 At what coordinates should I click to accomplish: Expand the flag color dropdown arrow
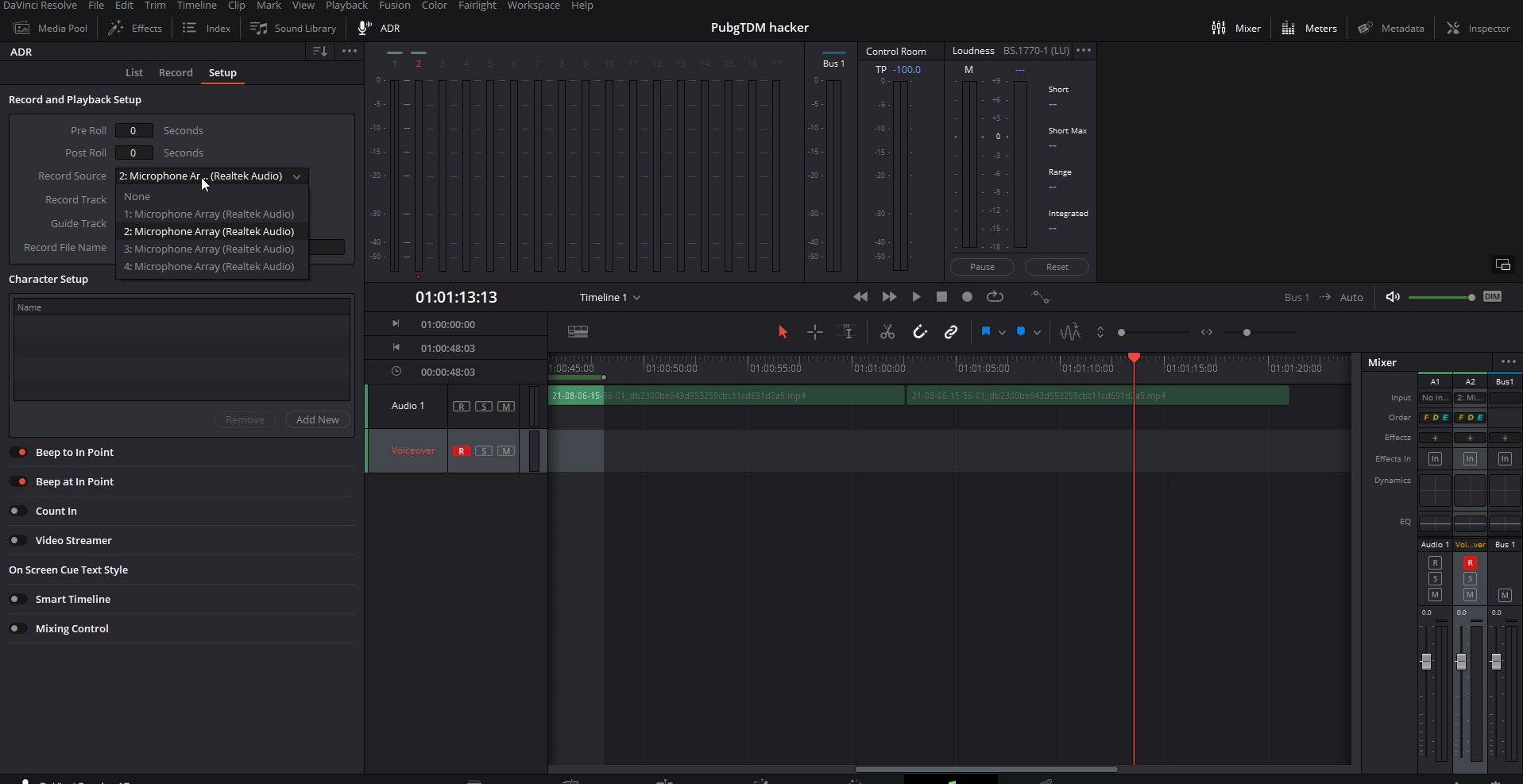coord(1002,333)
